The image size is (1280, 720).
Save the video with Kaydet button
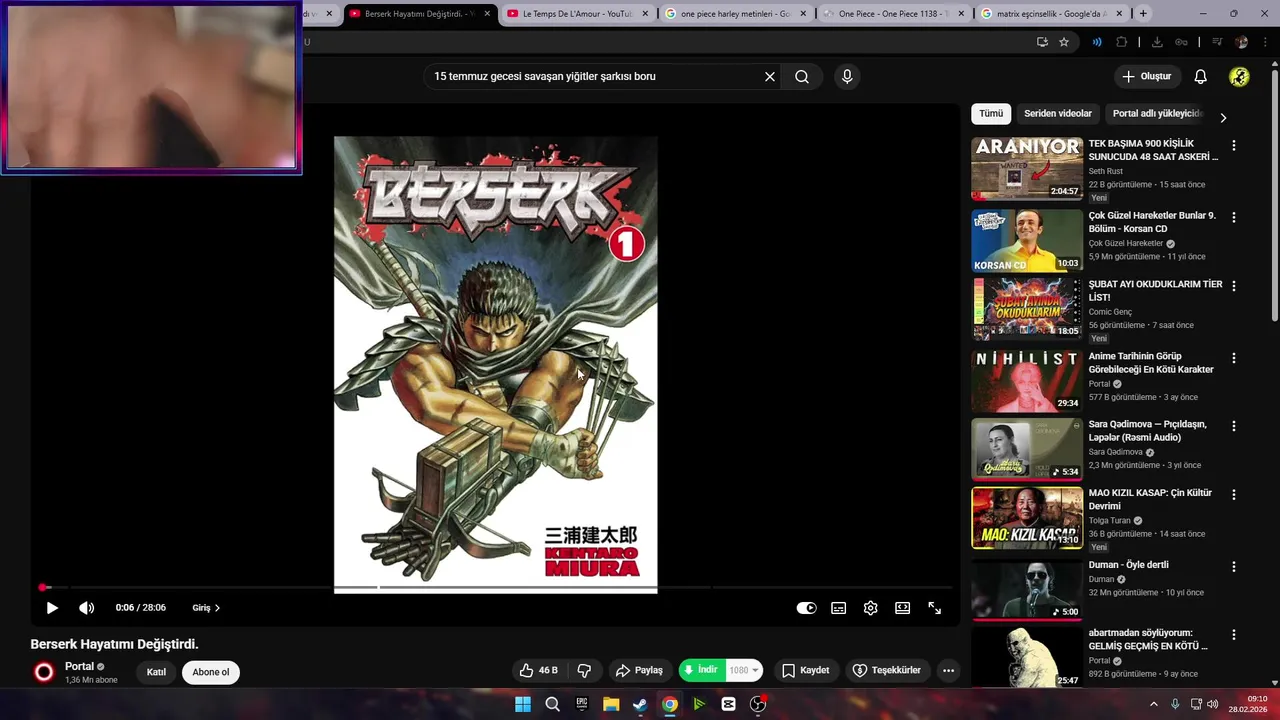(x=805, y=670)
